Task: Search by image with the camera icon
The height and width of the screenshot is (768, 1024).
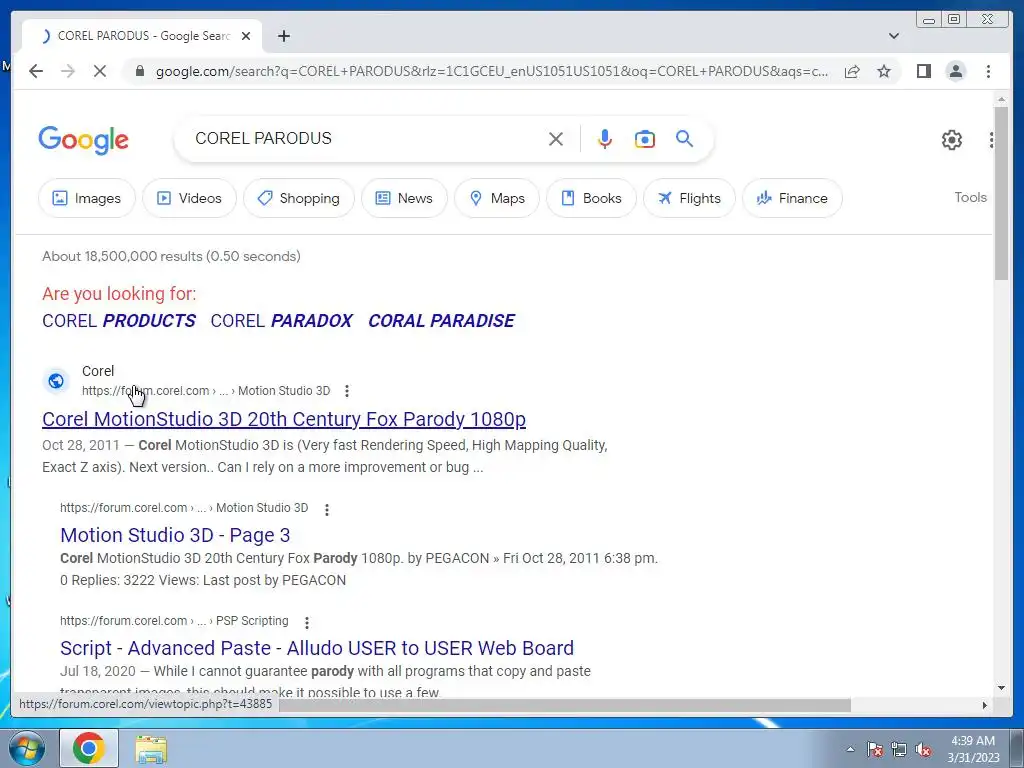Action: pos(645,139)
